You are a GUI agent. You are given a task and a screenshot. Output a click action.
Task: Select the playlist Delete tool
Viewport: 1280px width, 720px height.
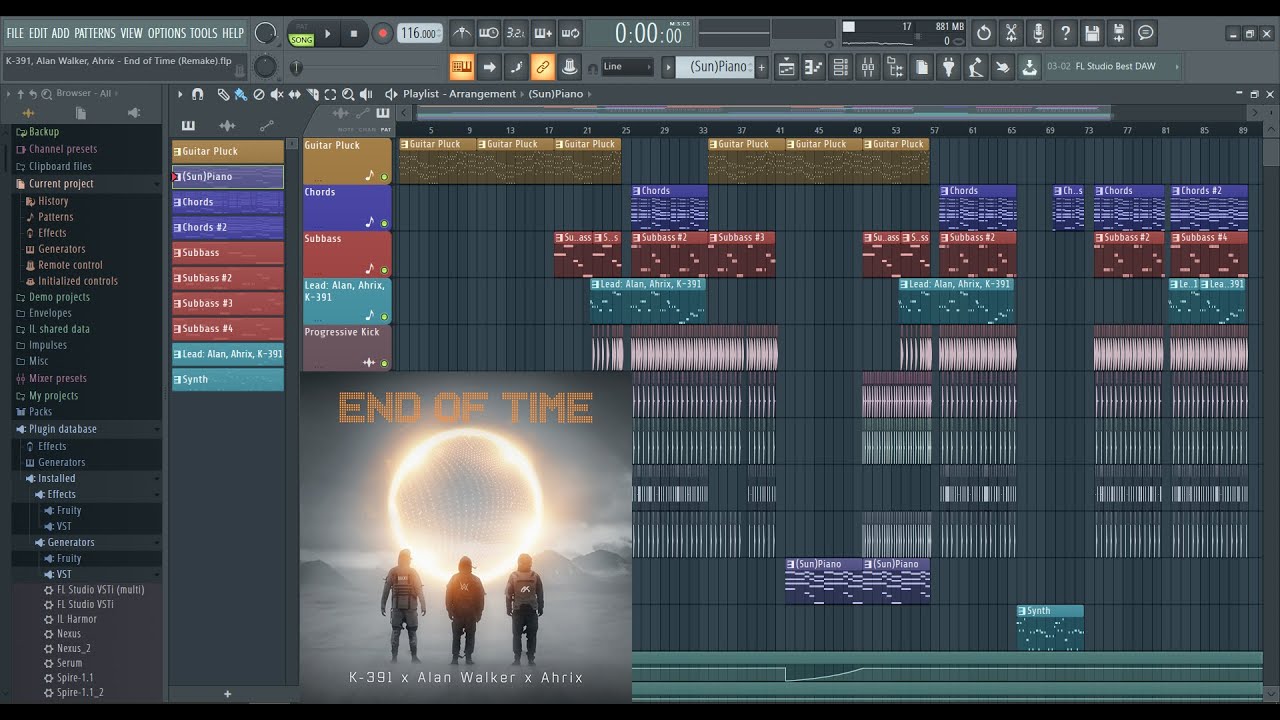tap(259, 94)
